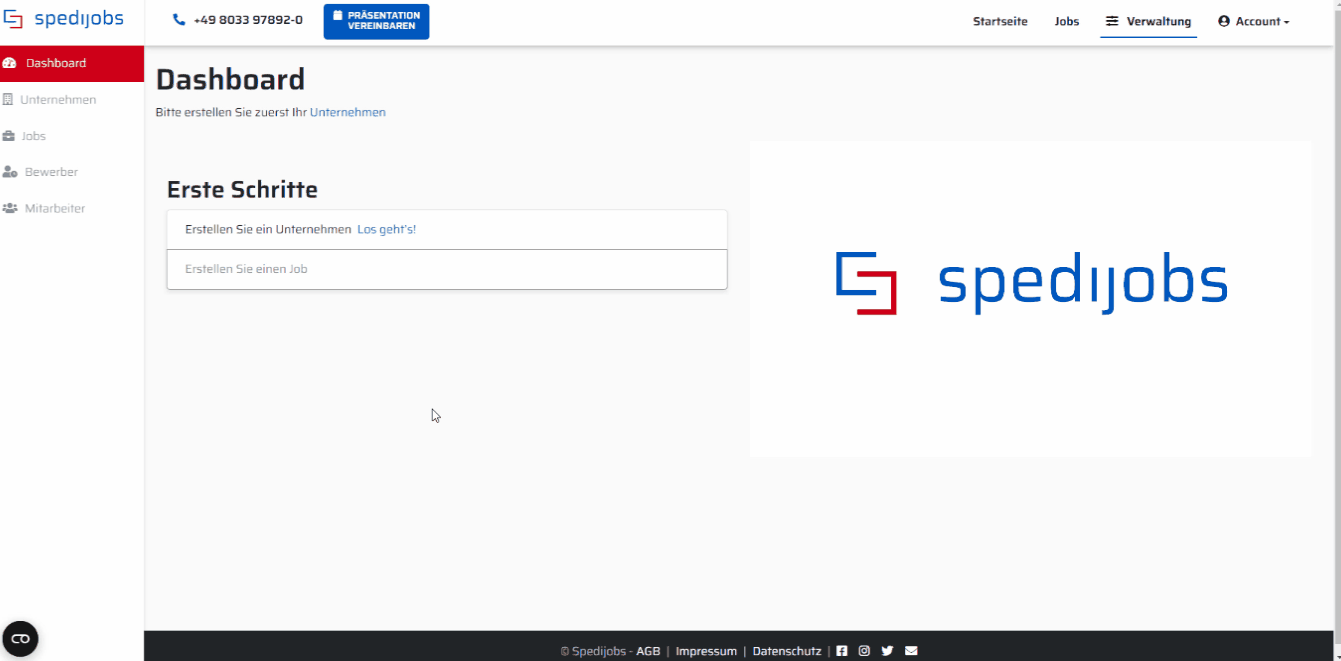This screenshot has height=661, width=1341.
Task: Open the Facebook icon in footer
Action: coord(842,651)
